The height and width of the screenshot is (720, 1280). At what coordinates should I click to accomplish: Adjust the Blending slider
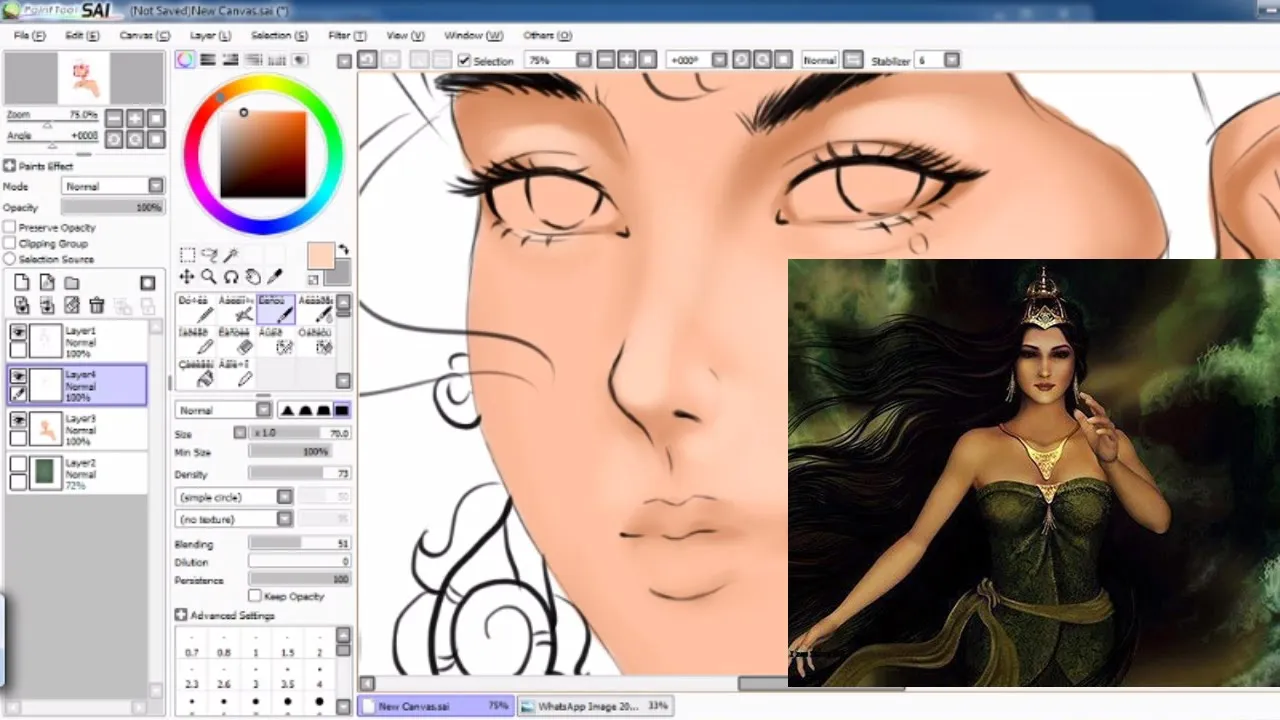[x=299, y=544]
